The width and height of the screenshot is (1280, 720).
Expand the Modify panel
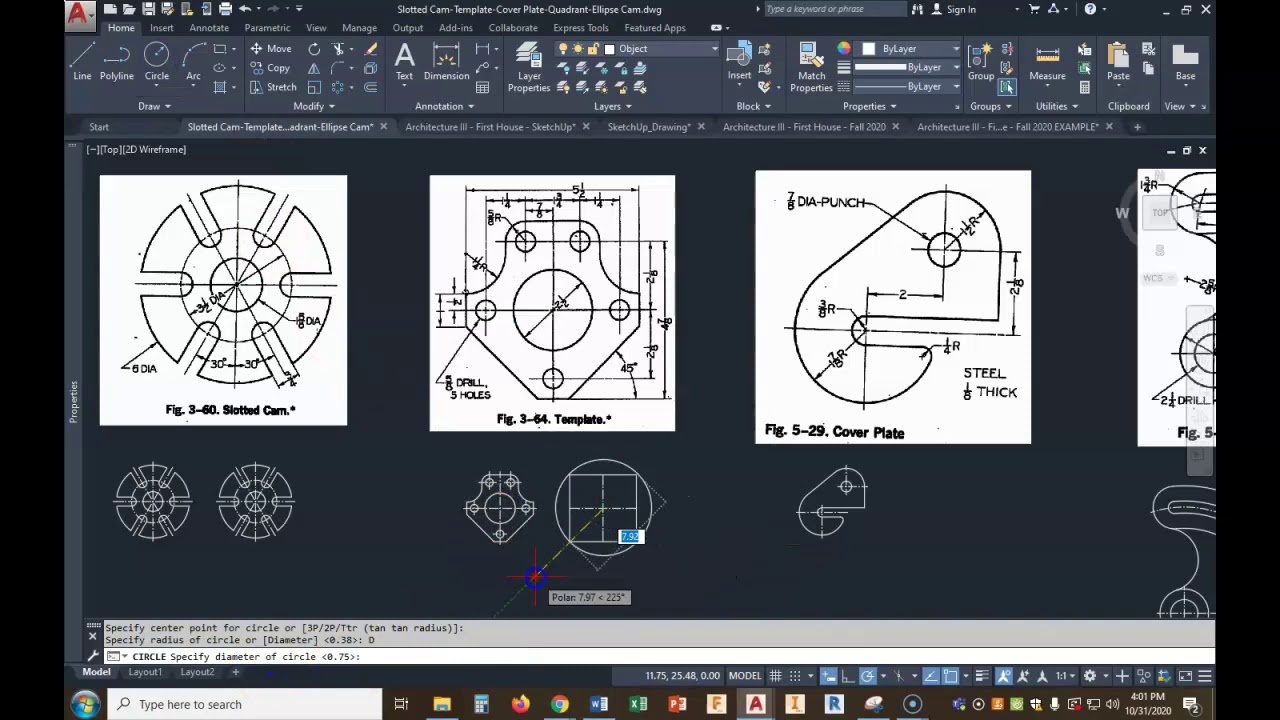[314, 106]
